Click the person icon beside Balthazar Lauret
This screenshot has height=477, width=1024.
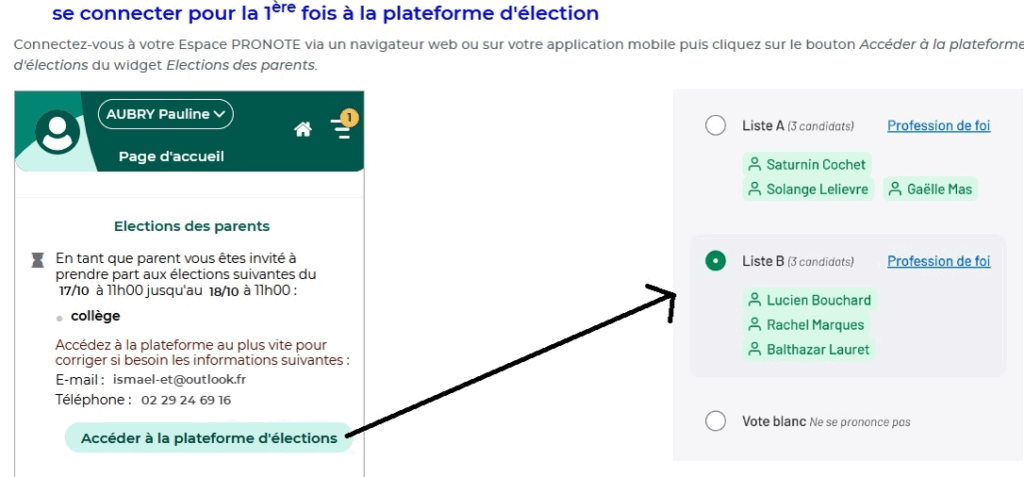pyautogui.click(x=754, y=350)
